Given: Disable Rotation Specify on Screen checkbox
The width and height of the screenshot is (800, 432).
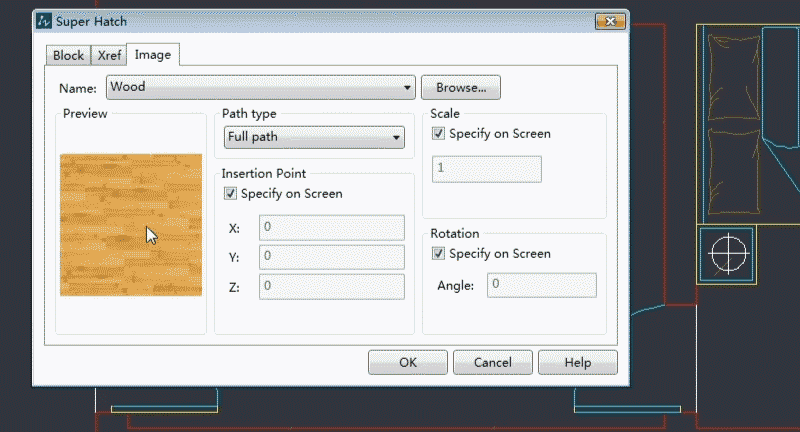Looking at the screenshot, I should tap(439, 254).
